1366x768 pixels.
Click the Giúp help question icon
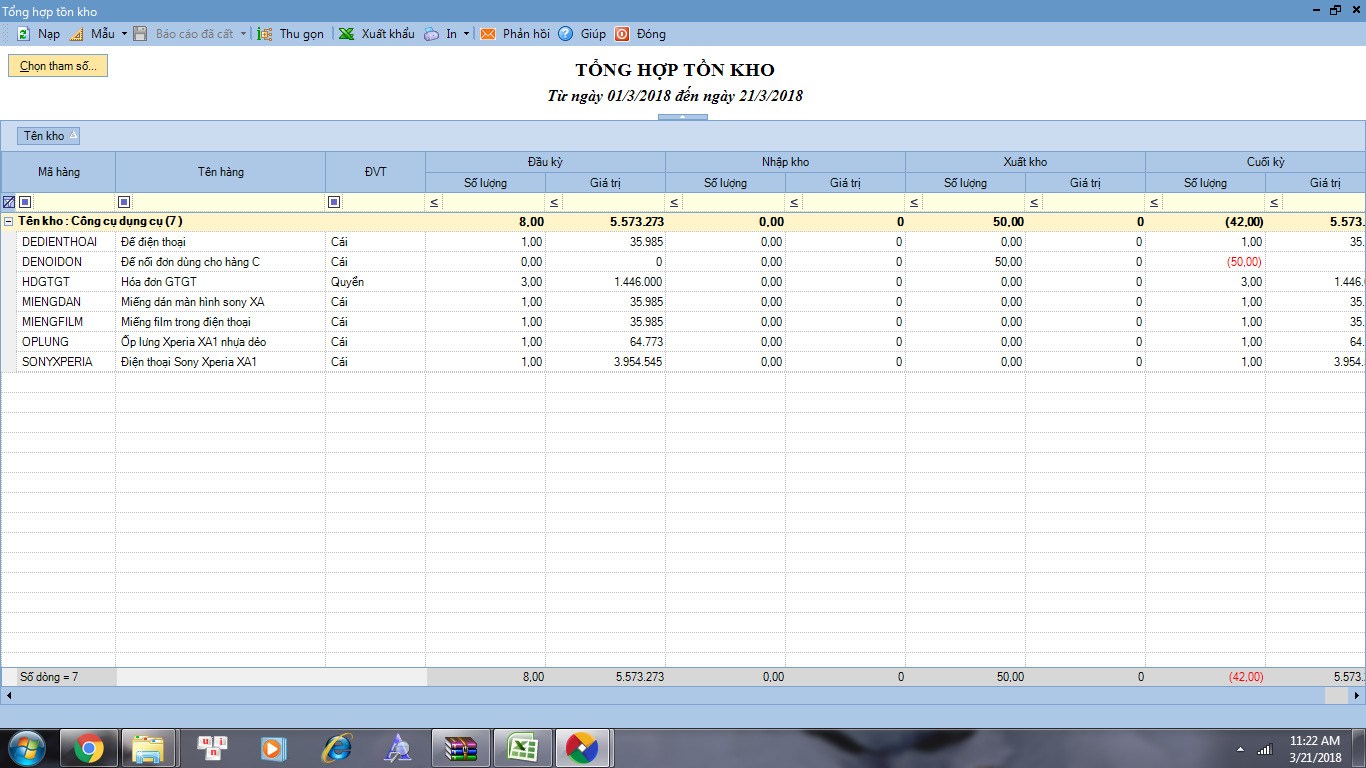tap(565, 34)
